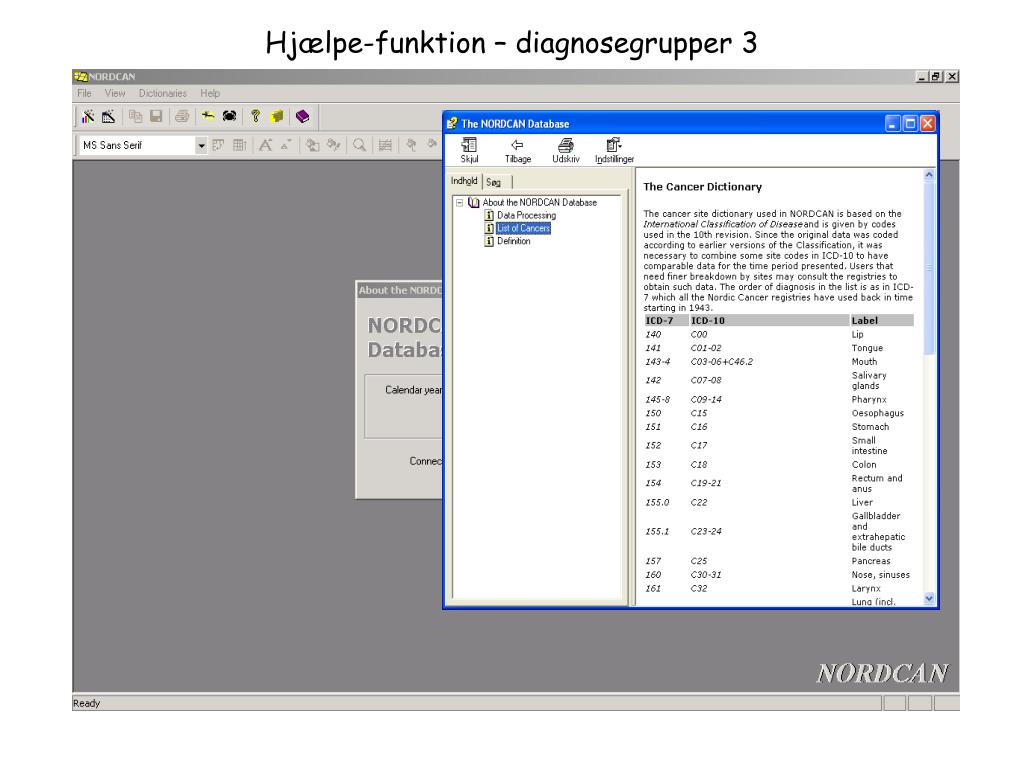Click the Tongue label in table
Viewport: 1024px width, 768px height.
point(867,348)
